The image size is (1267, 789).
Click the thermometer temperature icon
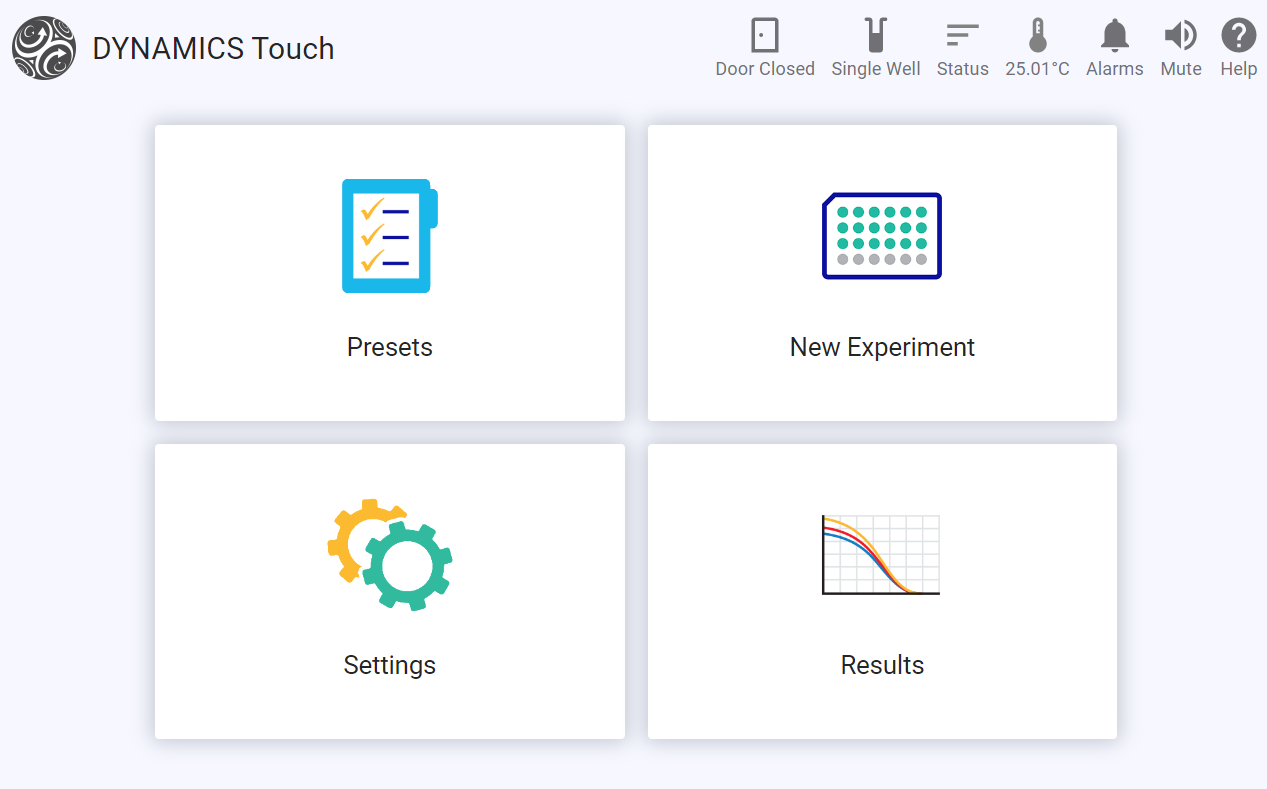coord(1037,36)
